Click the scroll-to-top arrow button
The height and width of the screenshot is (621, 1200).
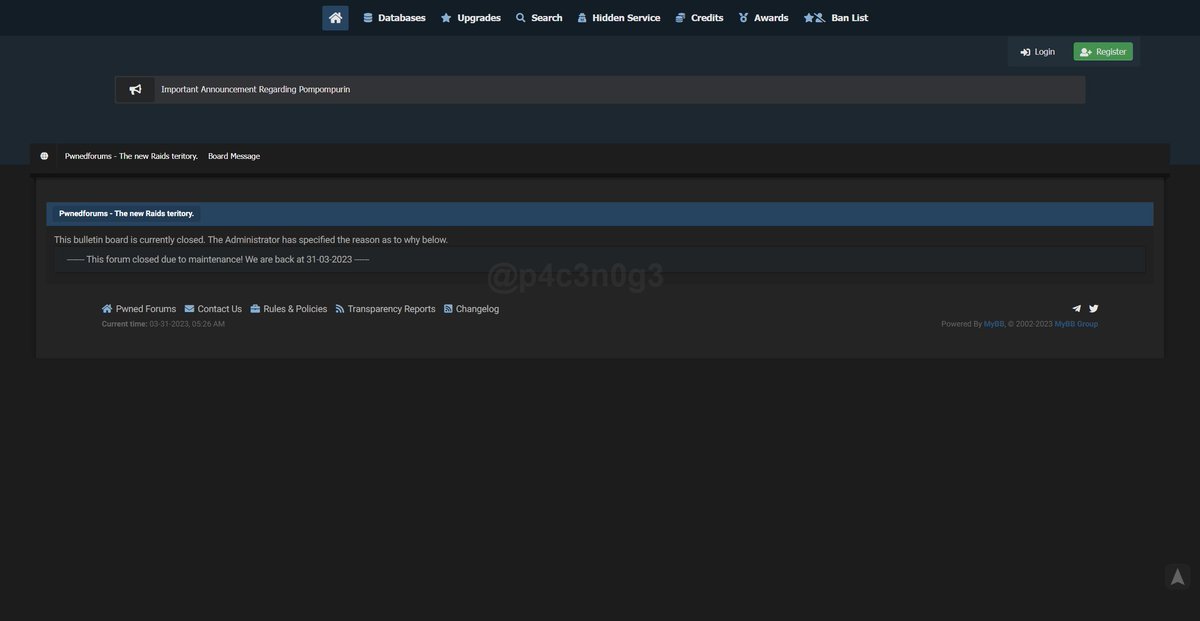1177,577
